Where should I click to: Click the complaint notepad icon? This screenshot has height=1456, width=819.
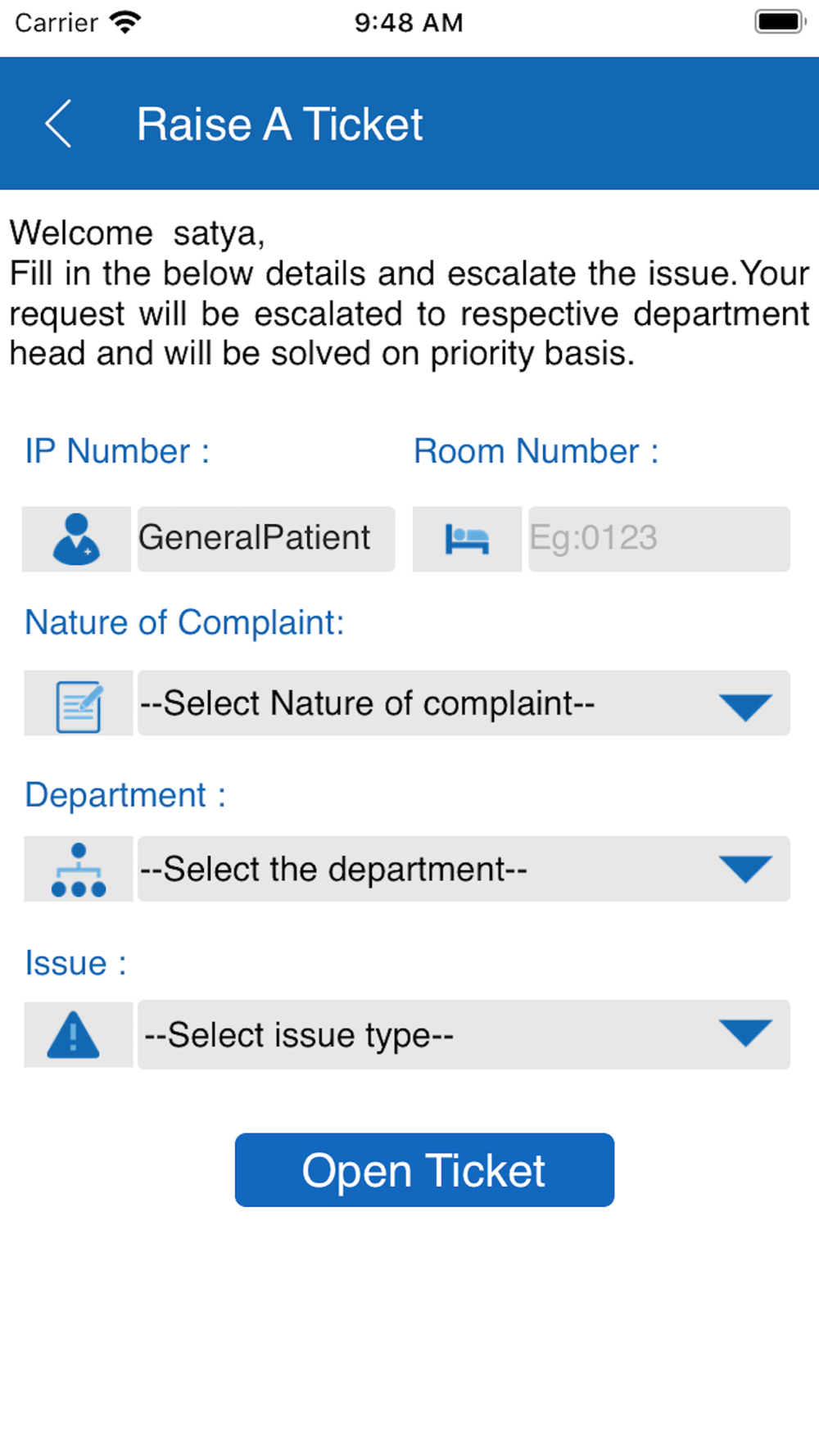pos(79,705)
